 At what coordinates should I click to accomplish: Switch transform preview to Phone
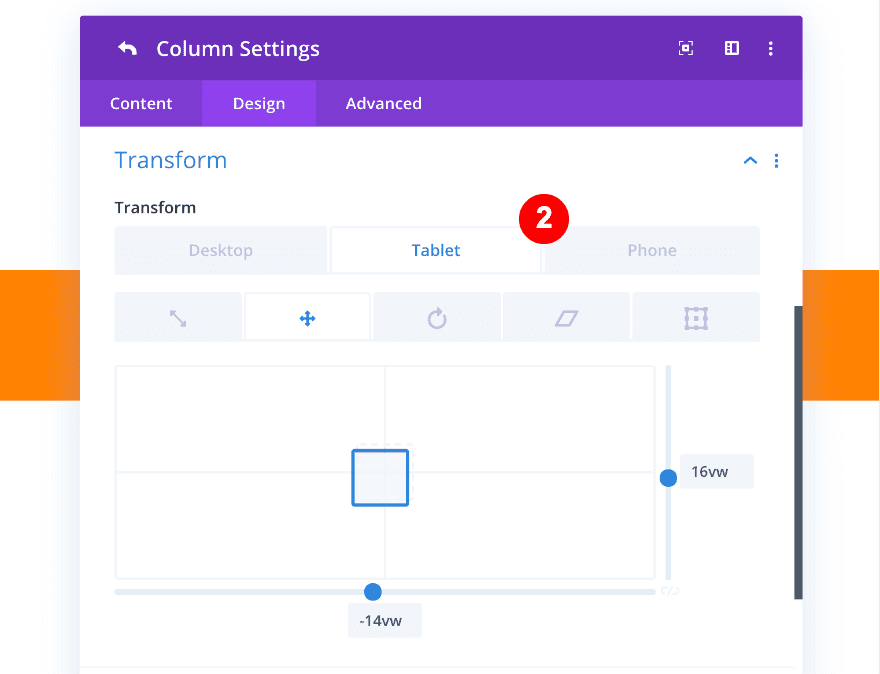[652, 250]
